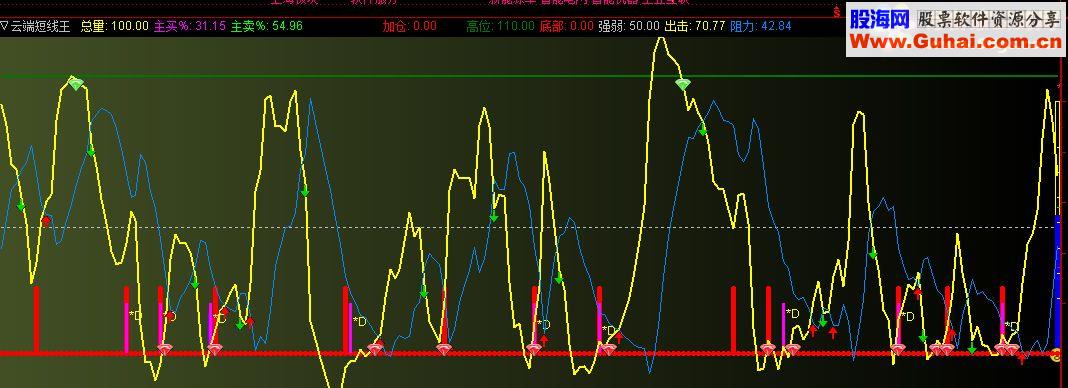Viewport: 1068px width, 388px height.
Task: Click the green 主卖%: 54.96 reading
Action: pos(267,27)
